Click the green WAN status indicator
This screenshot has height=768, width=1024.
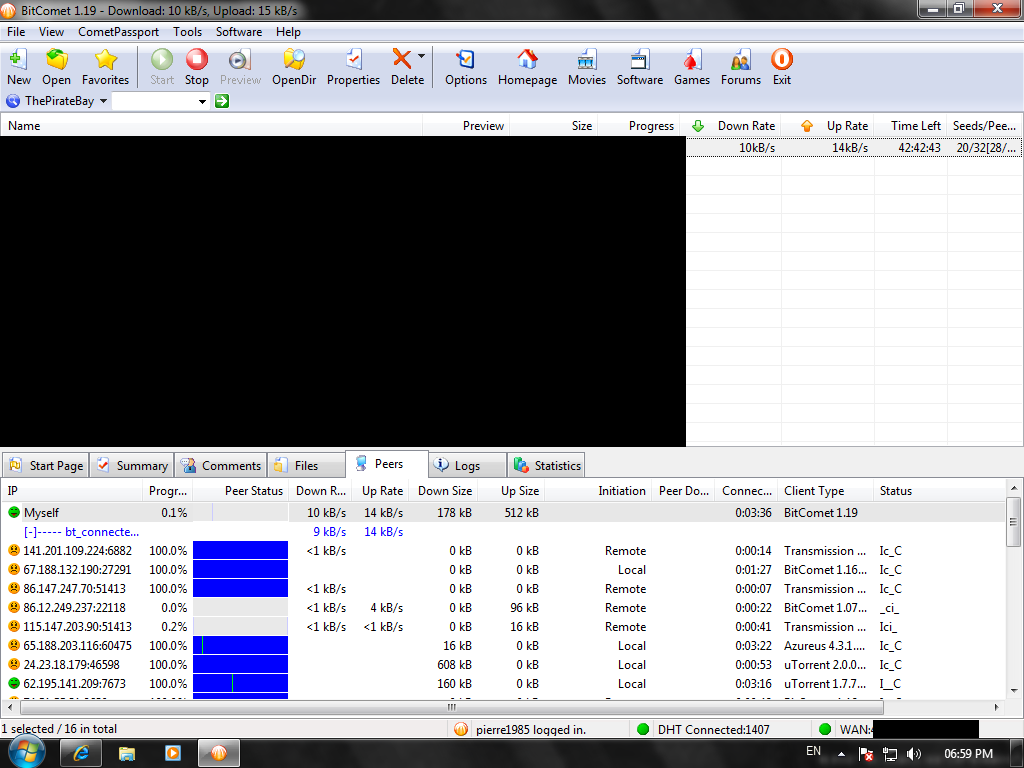pyautogui.click(x=825, y=729)
